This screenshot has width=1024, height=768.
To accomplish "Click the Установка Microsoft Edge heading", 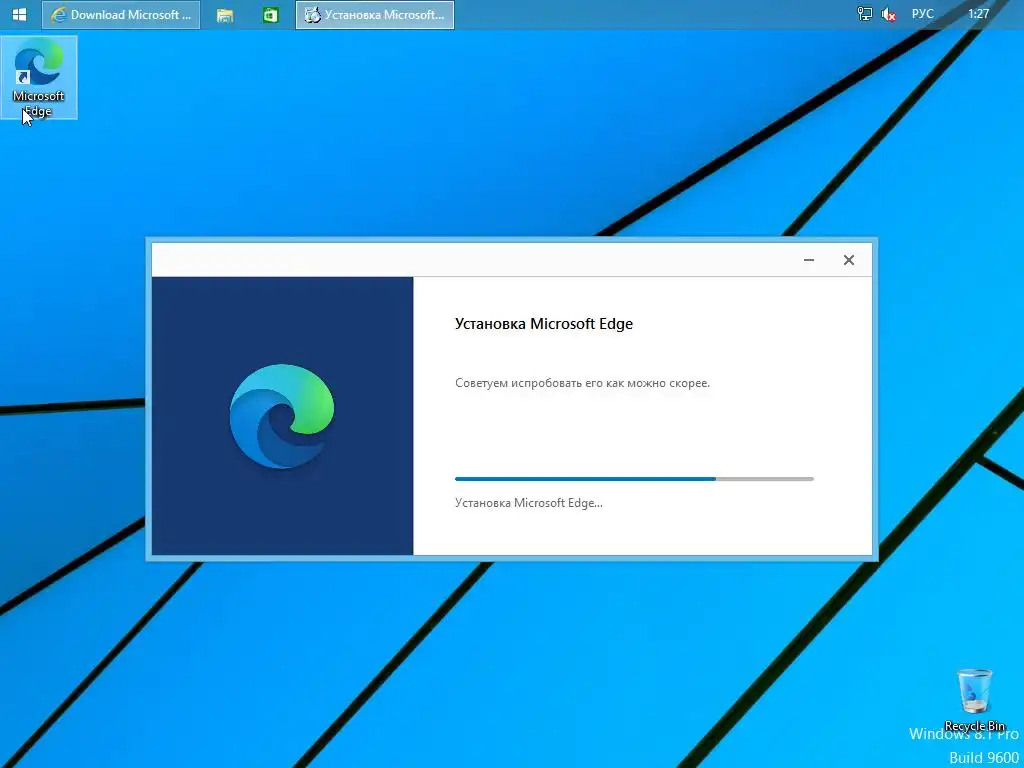I will click(544, 324).
